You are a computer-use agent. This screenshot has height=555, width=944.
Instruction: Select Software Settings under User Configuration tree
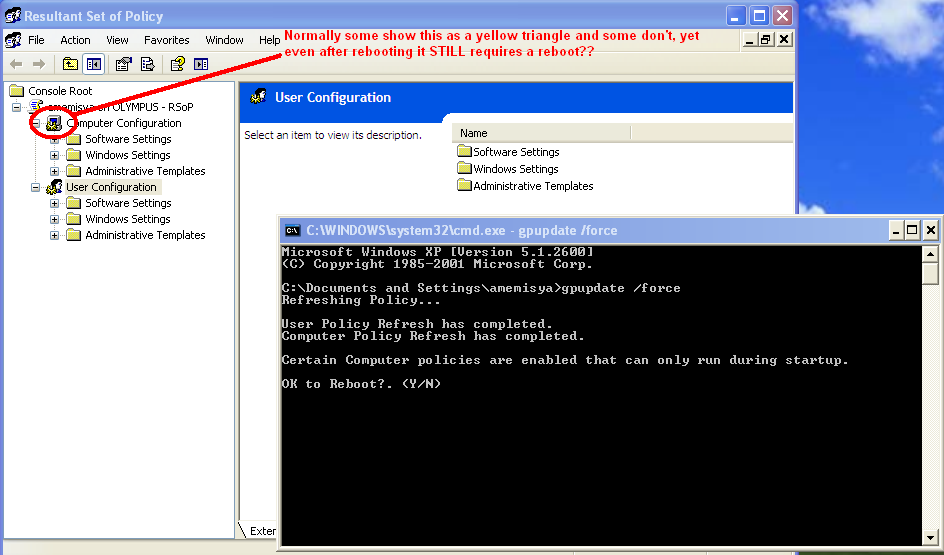click(128, 203)
